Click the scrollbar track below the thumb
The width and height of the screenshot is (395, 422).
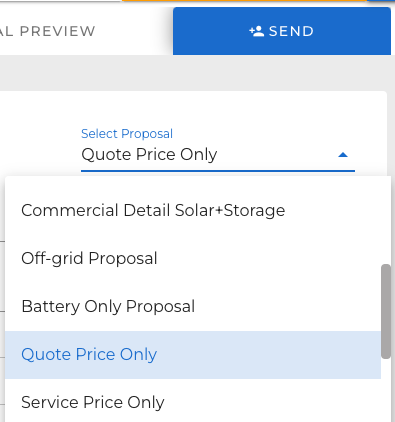click(386, 390)
